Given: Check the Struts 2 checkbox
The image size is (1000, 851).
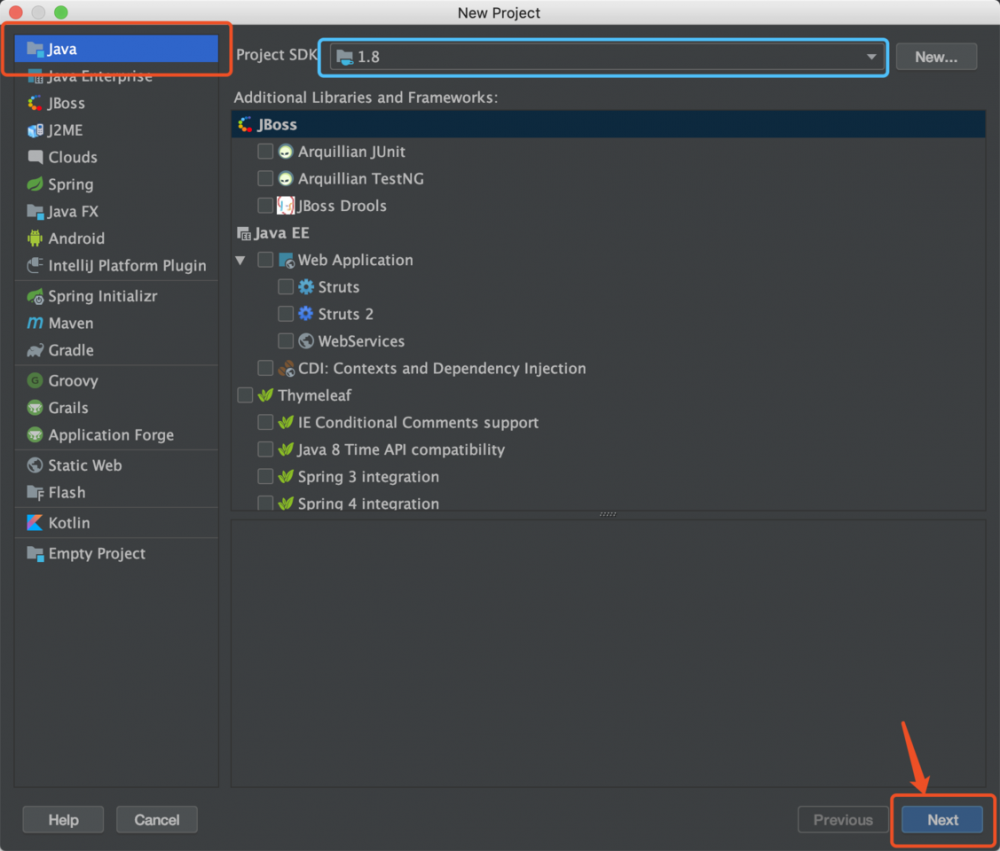Looking at the screenshot, I should [x=286, y=314].
